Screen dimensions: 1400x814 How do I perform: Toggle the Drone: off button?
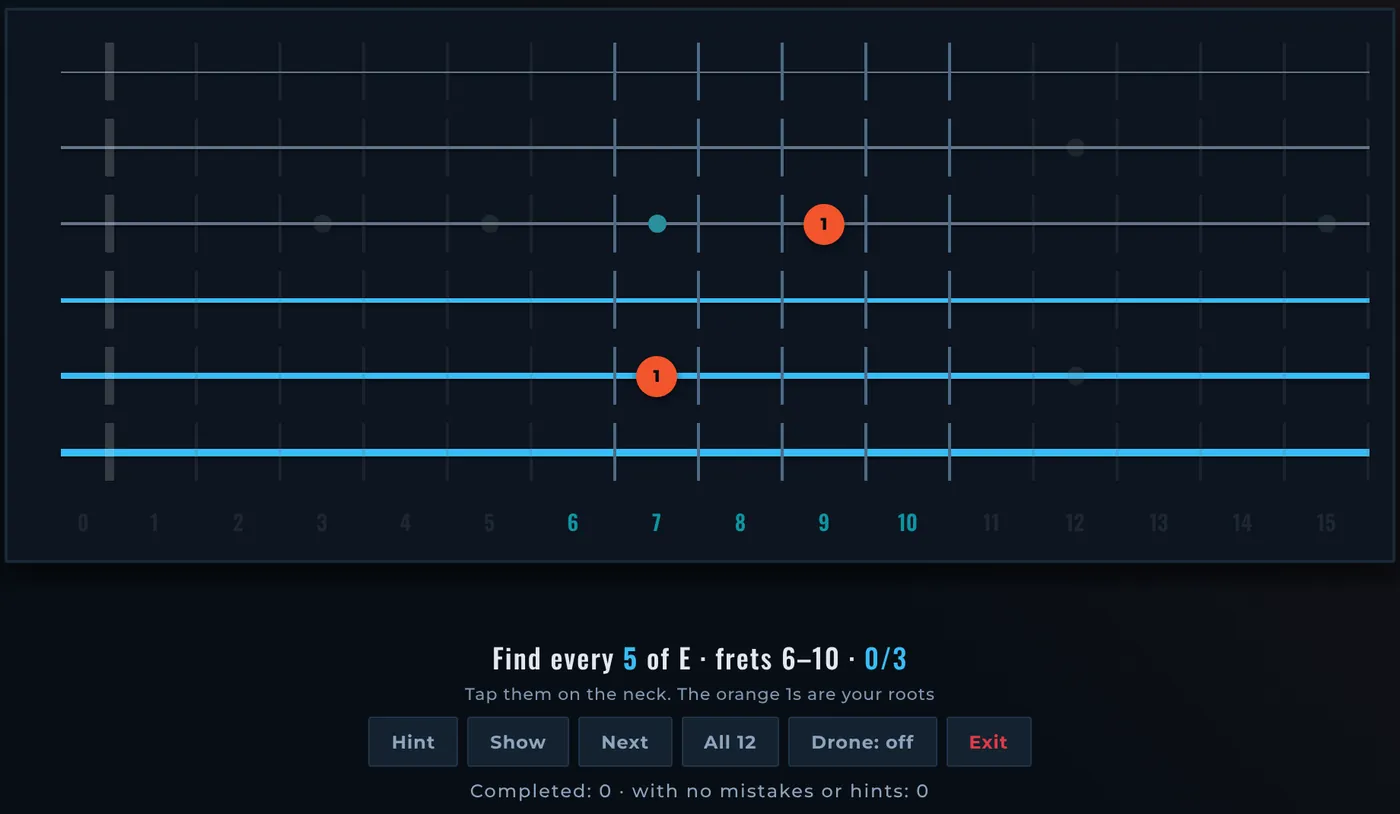coord(863,742)
